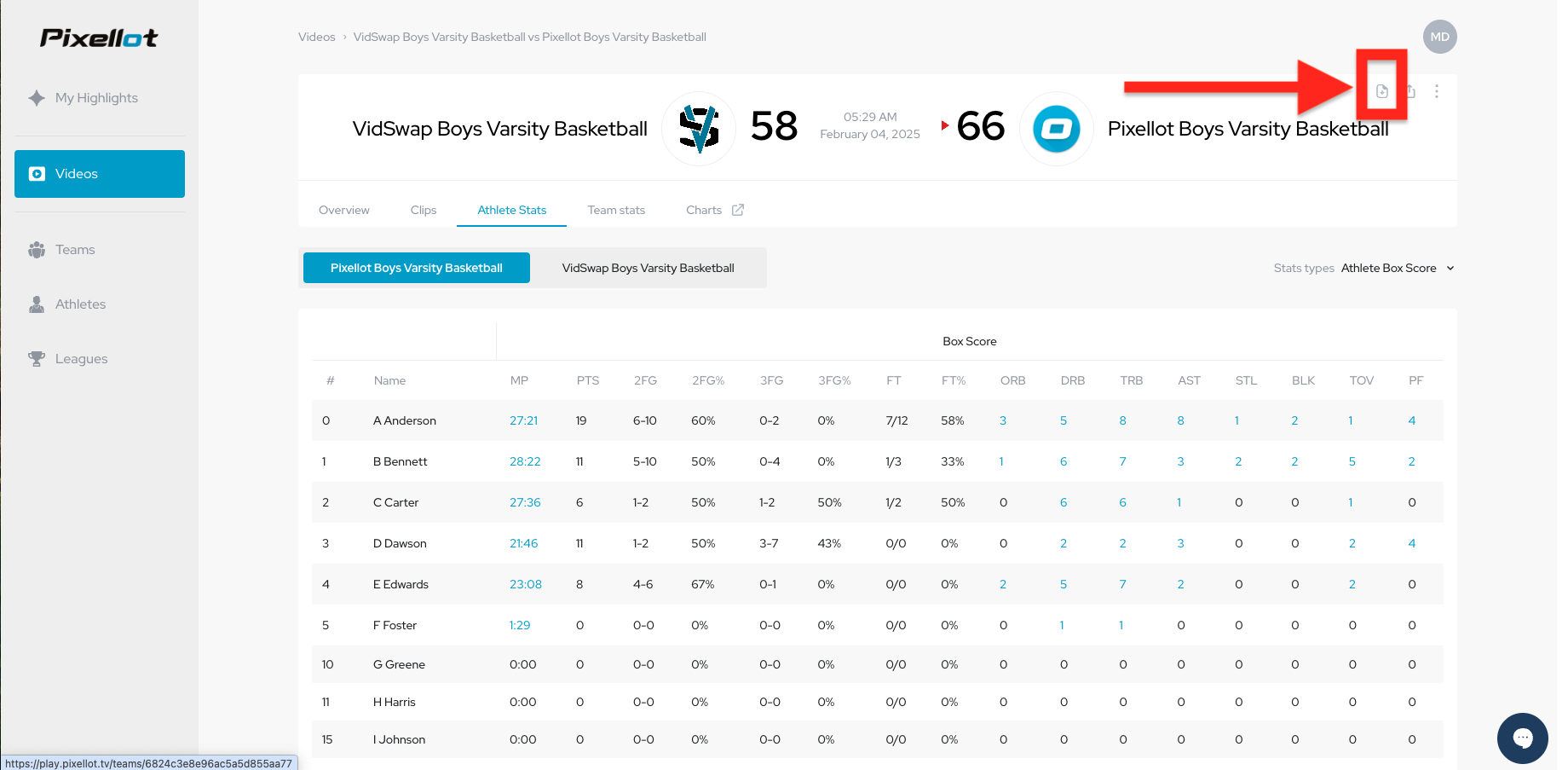The width and height of the screenshot is (1568, 770).
Task: Click B Bennett's minutes played 28:22
Action: tap(525, 461)
